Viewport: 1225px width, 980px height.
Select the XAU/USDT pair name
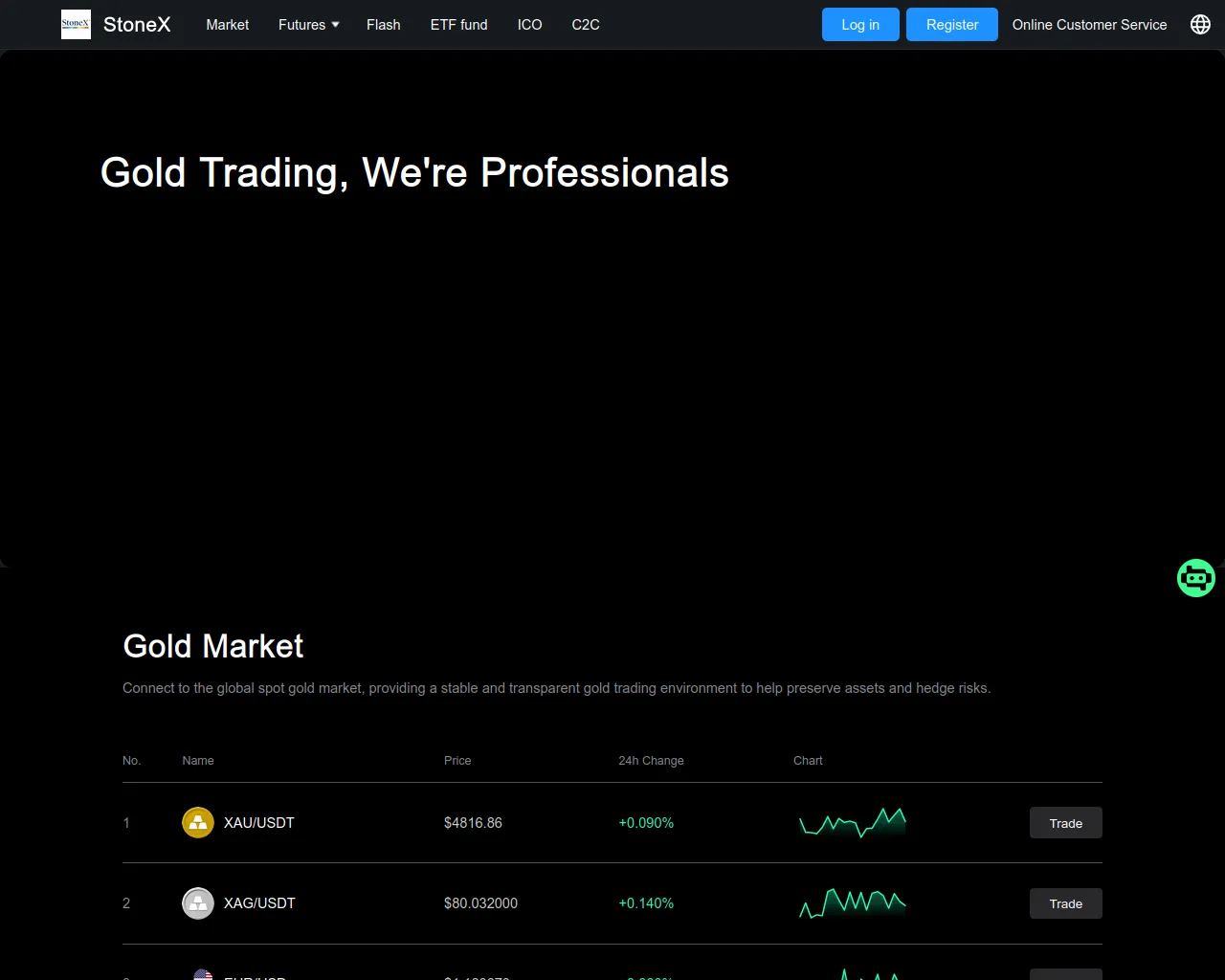(x=259, y=823)
